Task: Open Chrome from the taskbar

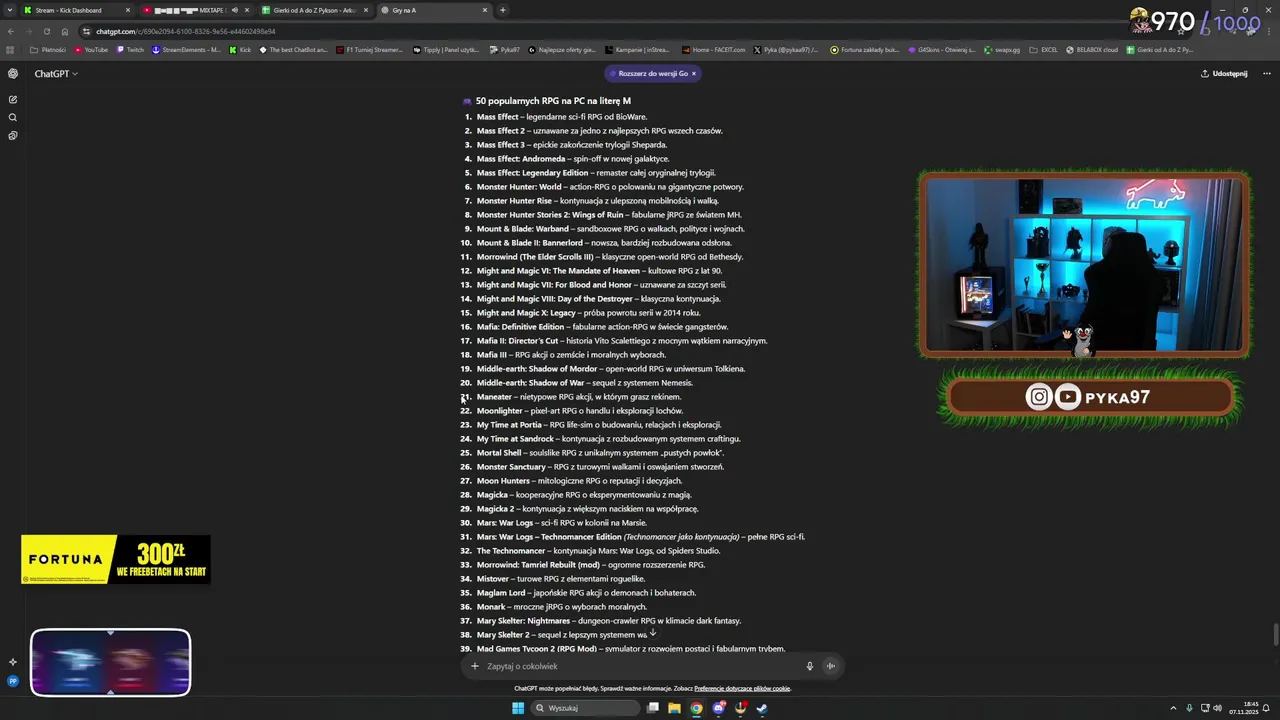Action: 697,708
